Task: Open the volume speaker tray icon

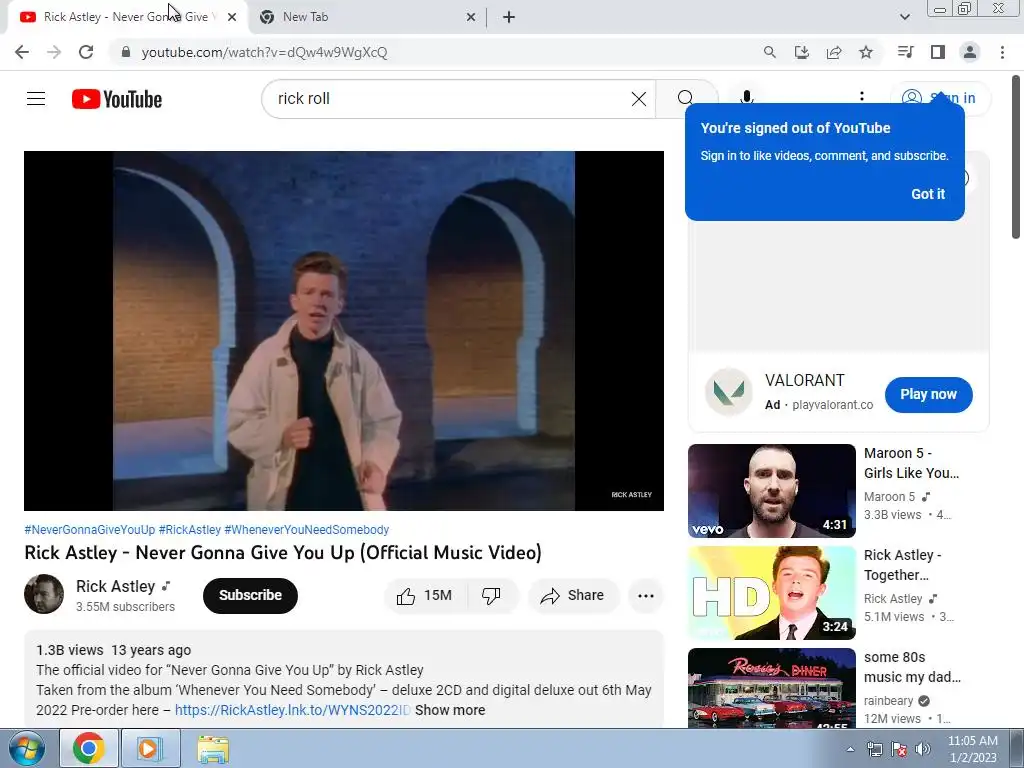Action: [x=923, y=749]
